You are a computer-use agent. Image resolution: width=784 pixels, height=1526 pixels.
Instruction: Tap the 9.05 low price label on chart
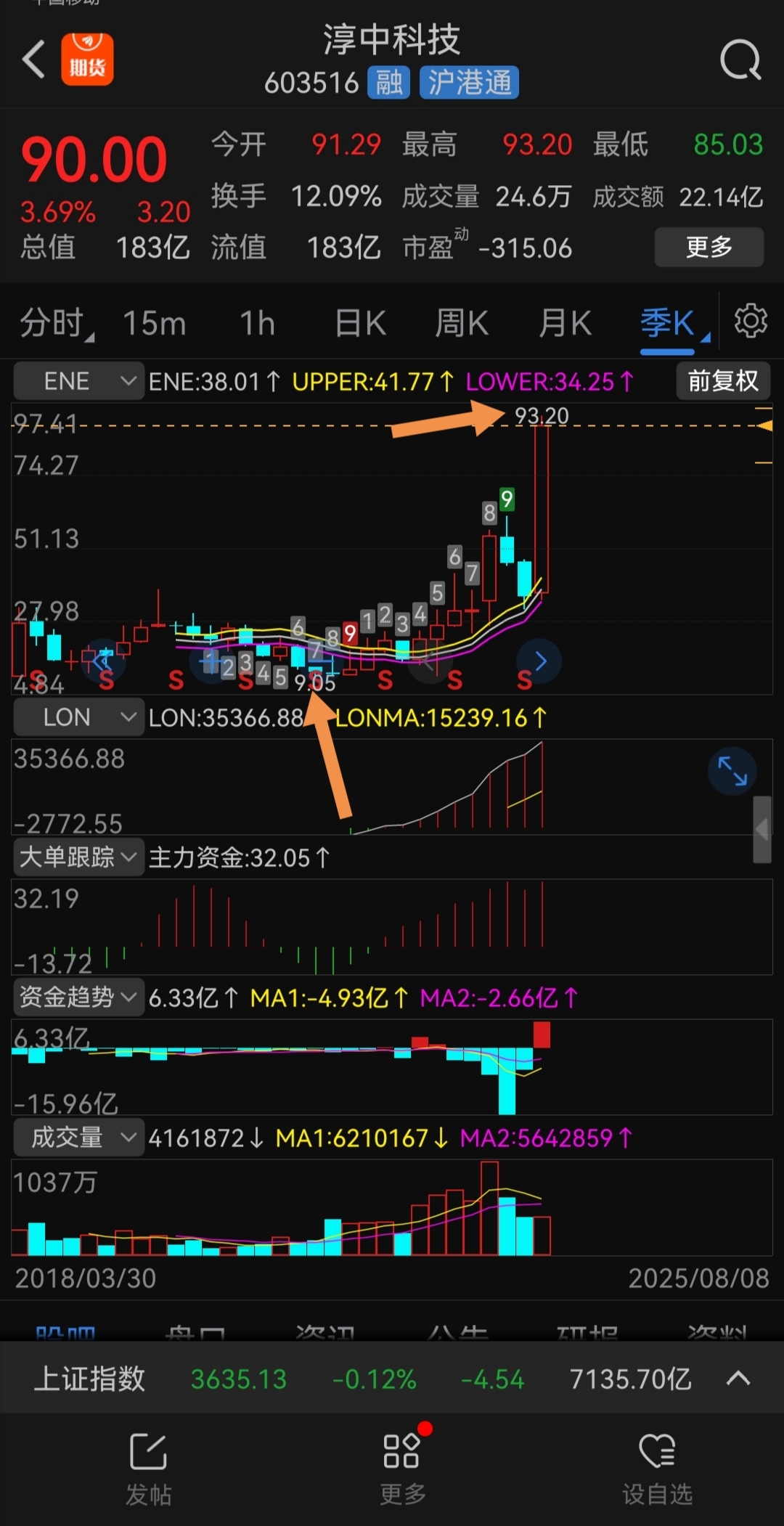click(x=315, y=682)
